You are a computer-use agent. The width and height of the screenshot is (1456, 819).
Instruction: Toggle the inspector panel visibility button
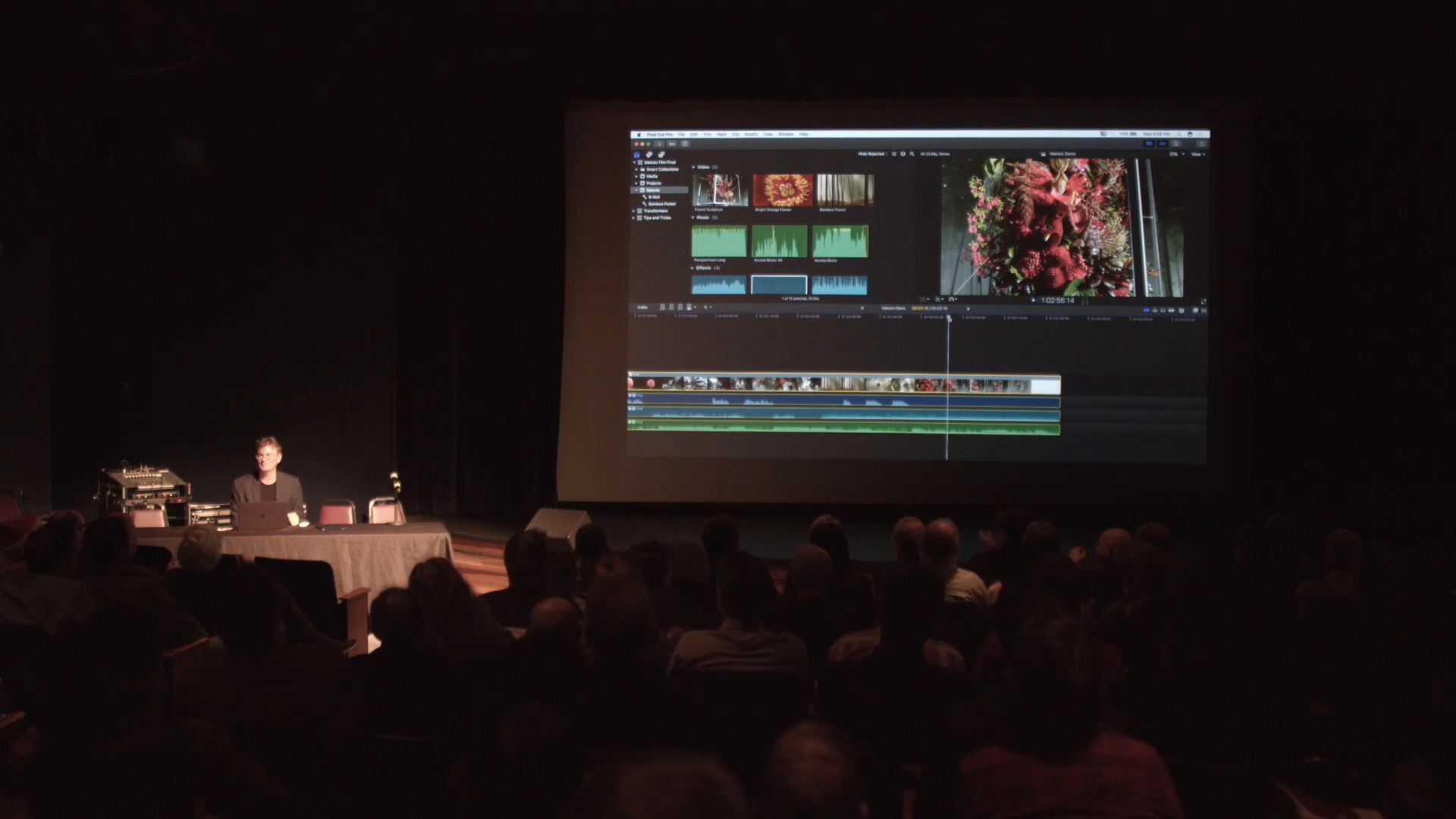coord(1175,143)
